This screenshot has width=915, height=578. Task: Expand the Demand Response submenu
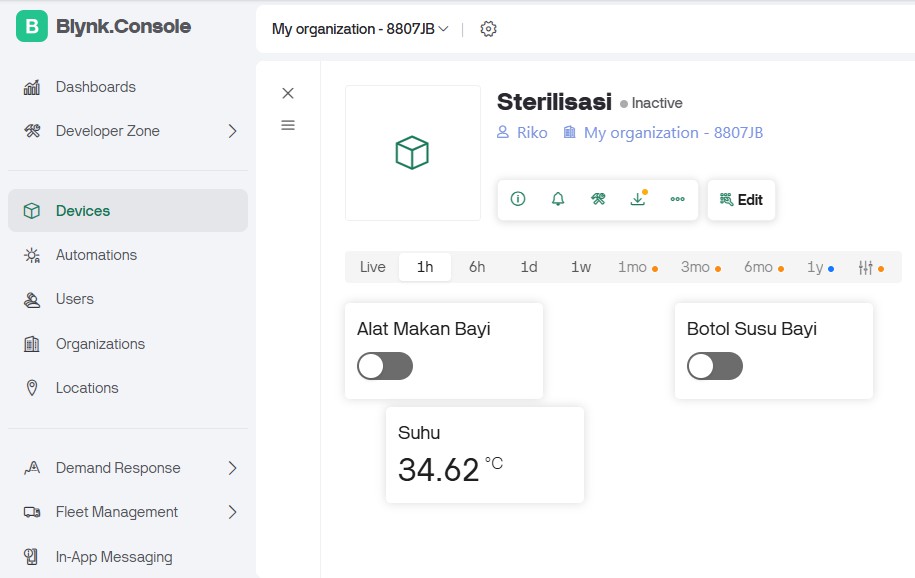232,468
